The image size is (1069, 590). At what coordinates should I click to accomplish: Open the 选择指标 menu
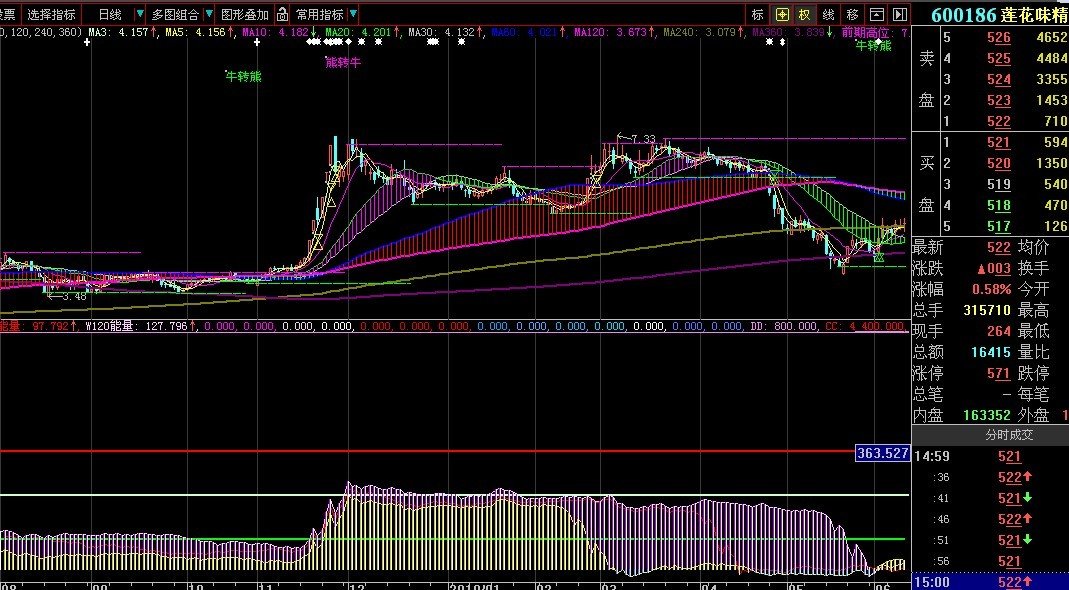click(x=51, y=15)
